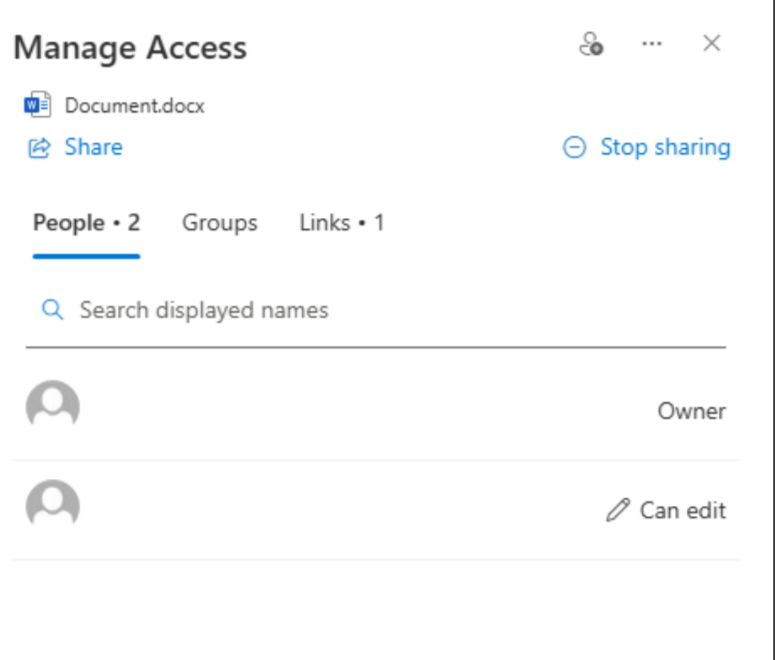The height and width of the screenshot is (660, 775).
Task: Click the grant access person icon
Action: pyautogui.click(x=591, y=44)
